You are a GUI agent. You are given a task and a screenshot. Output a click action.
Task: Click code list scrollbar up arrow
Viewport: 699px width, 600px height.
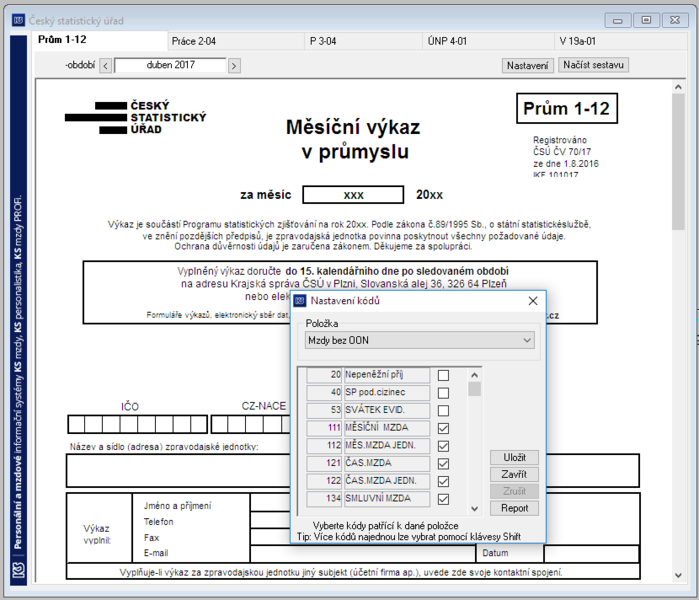(x=474, y=375)
